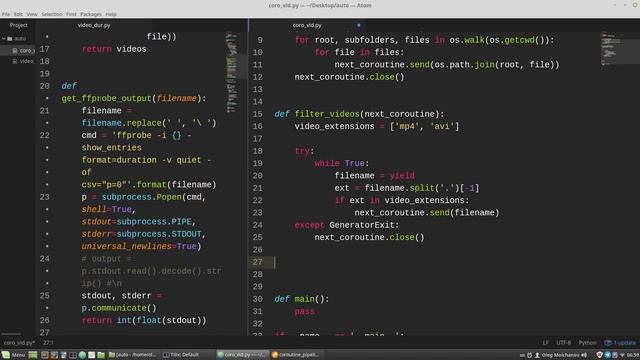This screenshot has width=640, height=360.
Task: Click 'def filter_videos' function name
Action: [x=327, y=114]
